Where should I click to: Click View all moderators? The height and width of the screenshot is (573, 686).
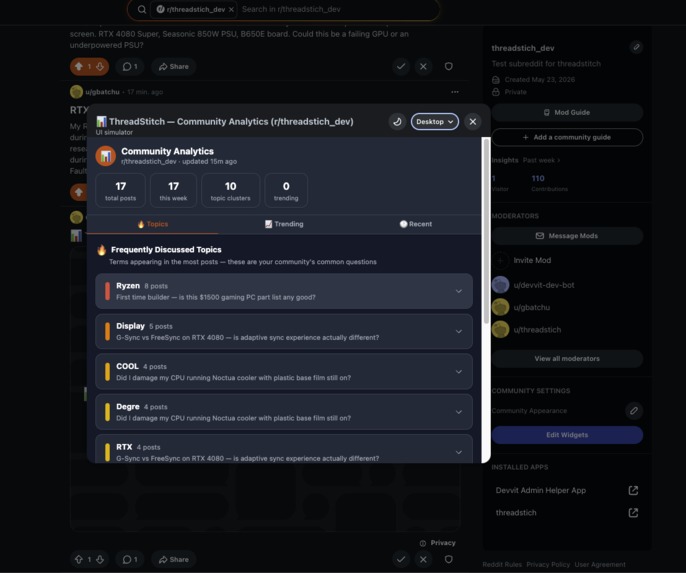[x=567, y=359]
